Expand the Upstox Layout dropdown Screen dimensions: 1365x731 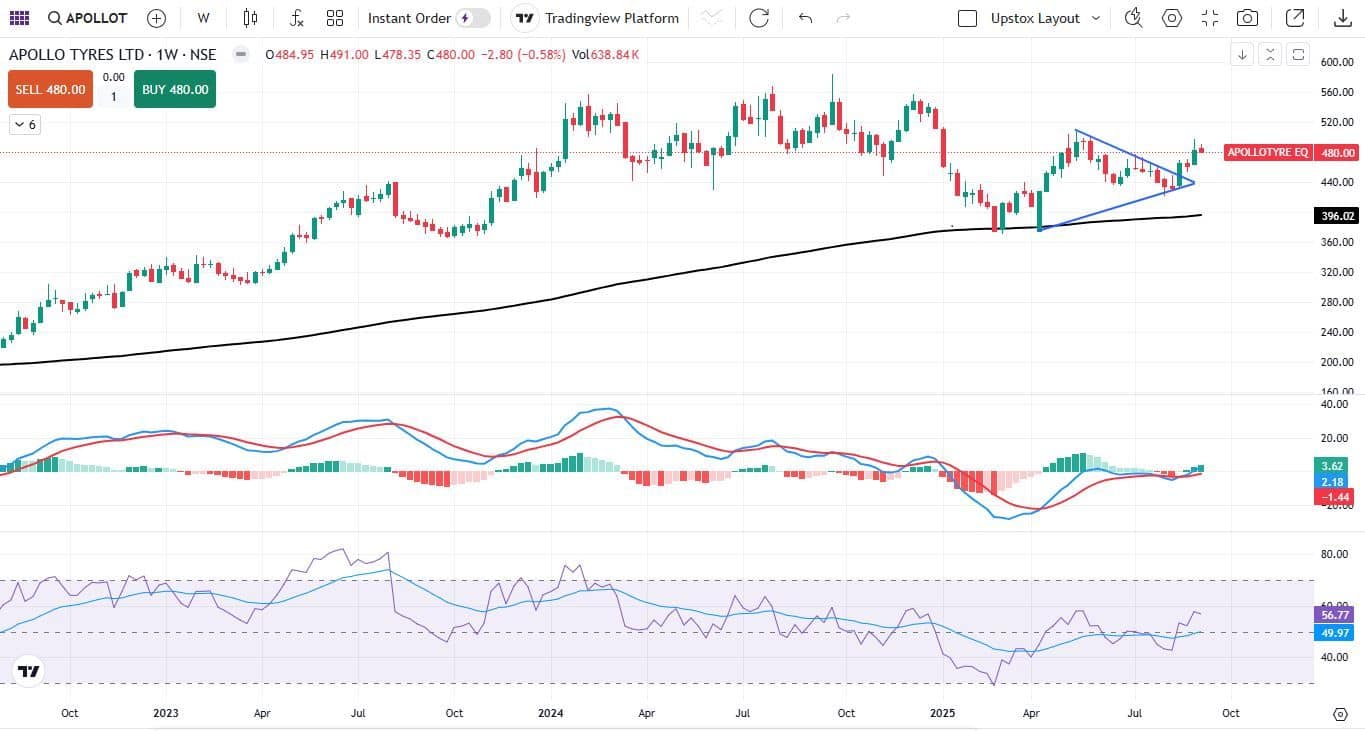coord(1045,18)
